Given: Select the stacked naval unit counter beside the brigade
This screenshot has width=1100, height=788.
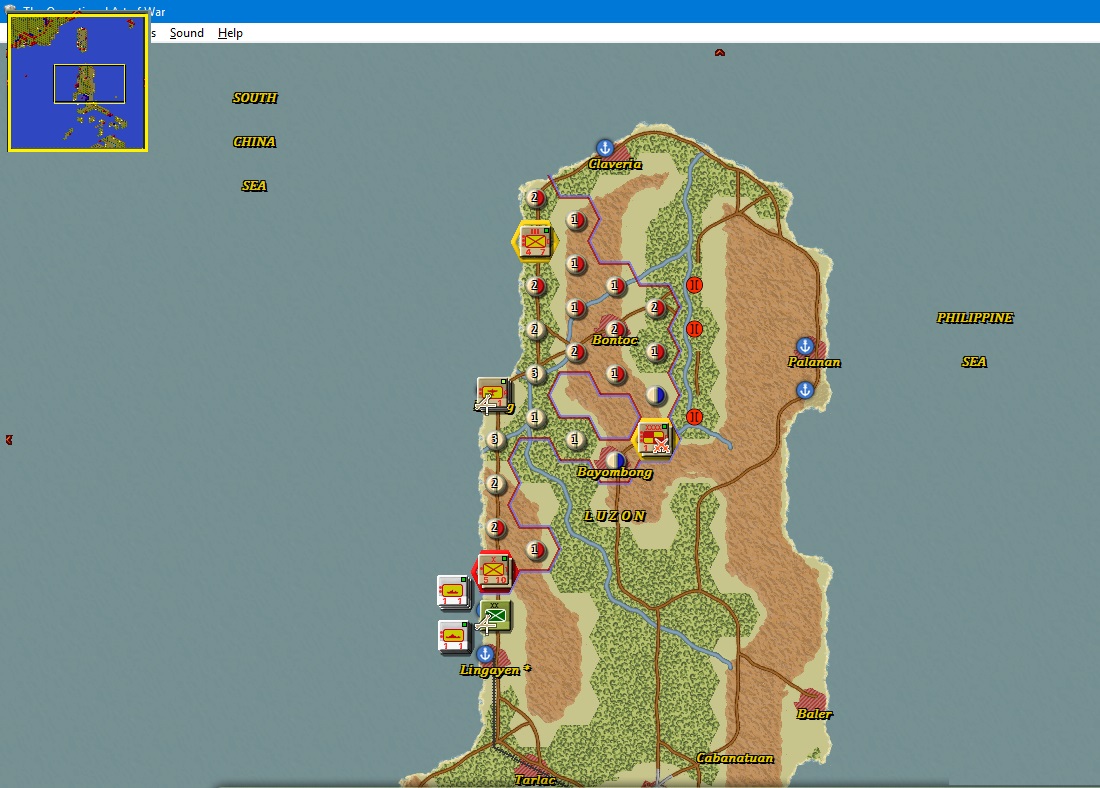Looking at the screenshot, I should pyautogui.click(x=453, y=592).
